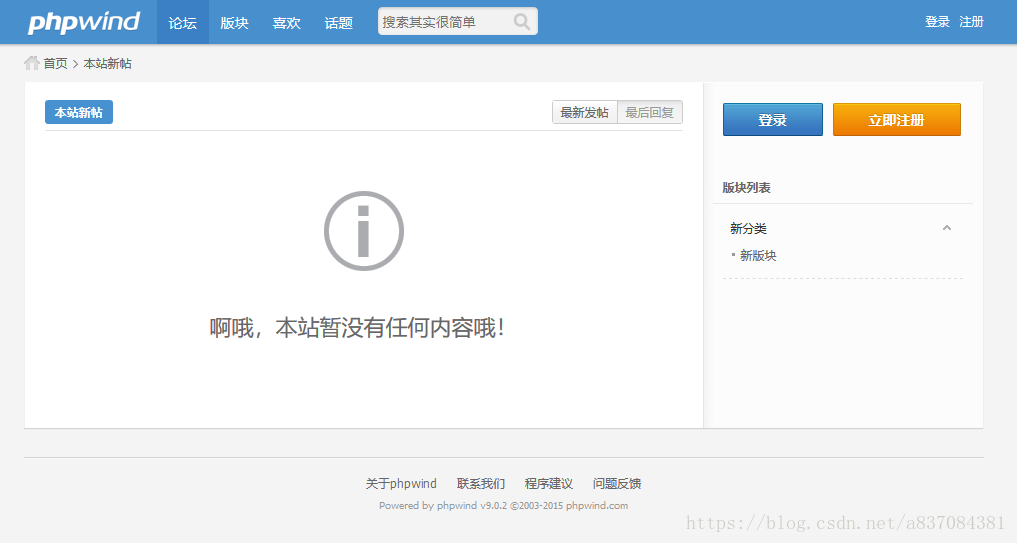This screenshot has width=1017, height=543.
Task: Click the blue 登录 button in sidebar
Action: (772, 119)
